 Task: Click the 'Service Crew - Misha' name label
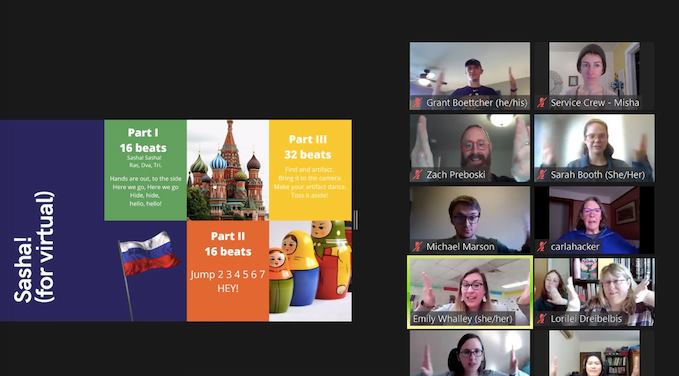(x=595, y=103)
